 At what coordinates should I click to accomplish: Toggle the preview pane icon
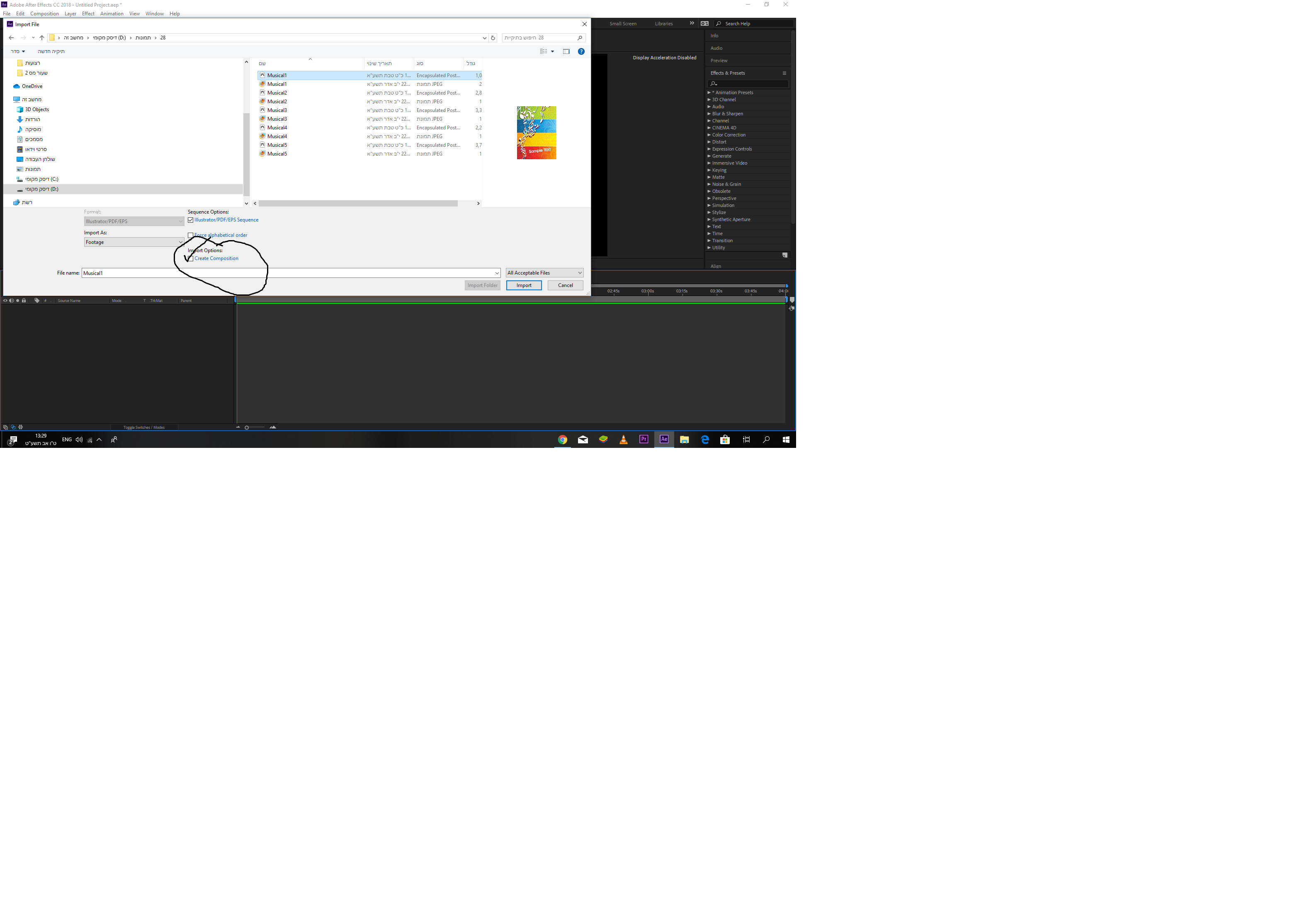click(x=566, y=51)
